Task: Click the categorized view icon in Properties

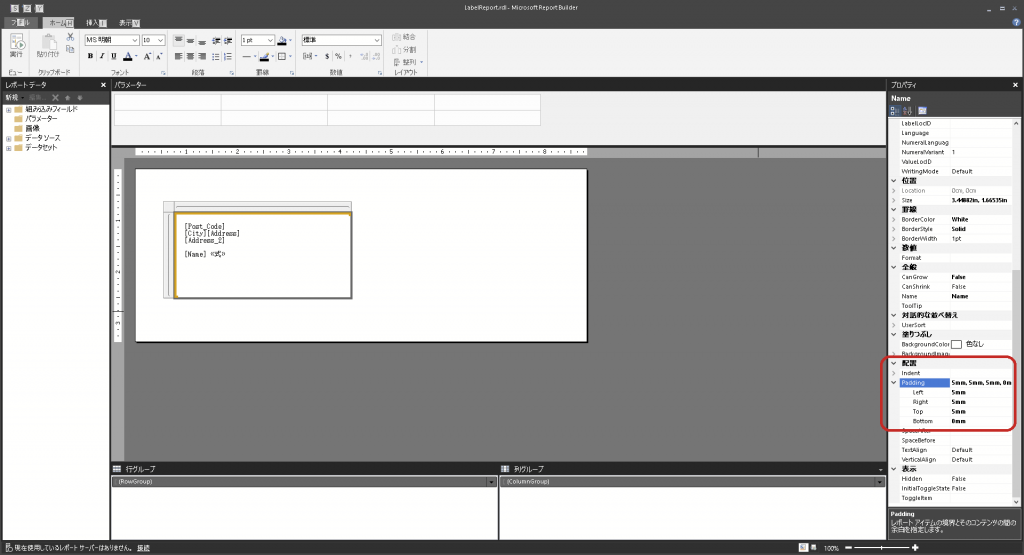Action: tap(895, 110)
